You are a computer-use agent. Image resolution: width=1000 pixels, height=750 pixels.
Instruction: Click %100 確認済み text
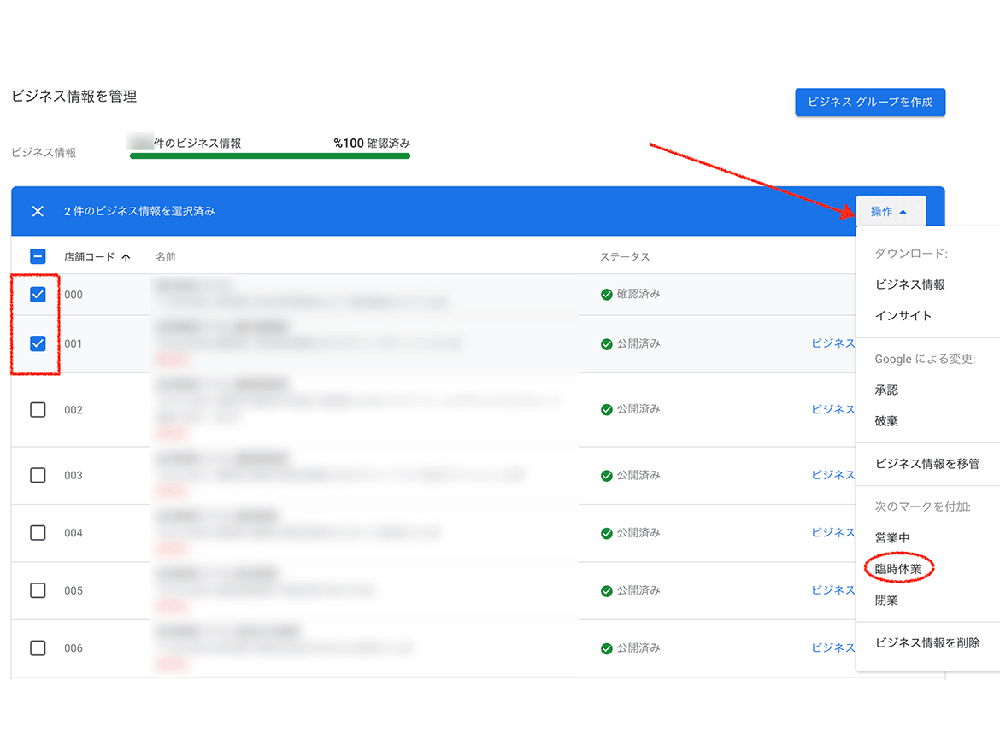372,143
